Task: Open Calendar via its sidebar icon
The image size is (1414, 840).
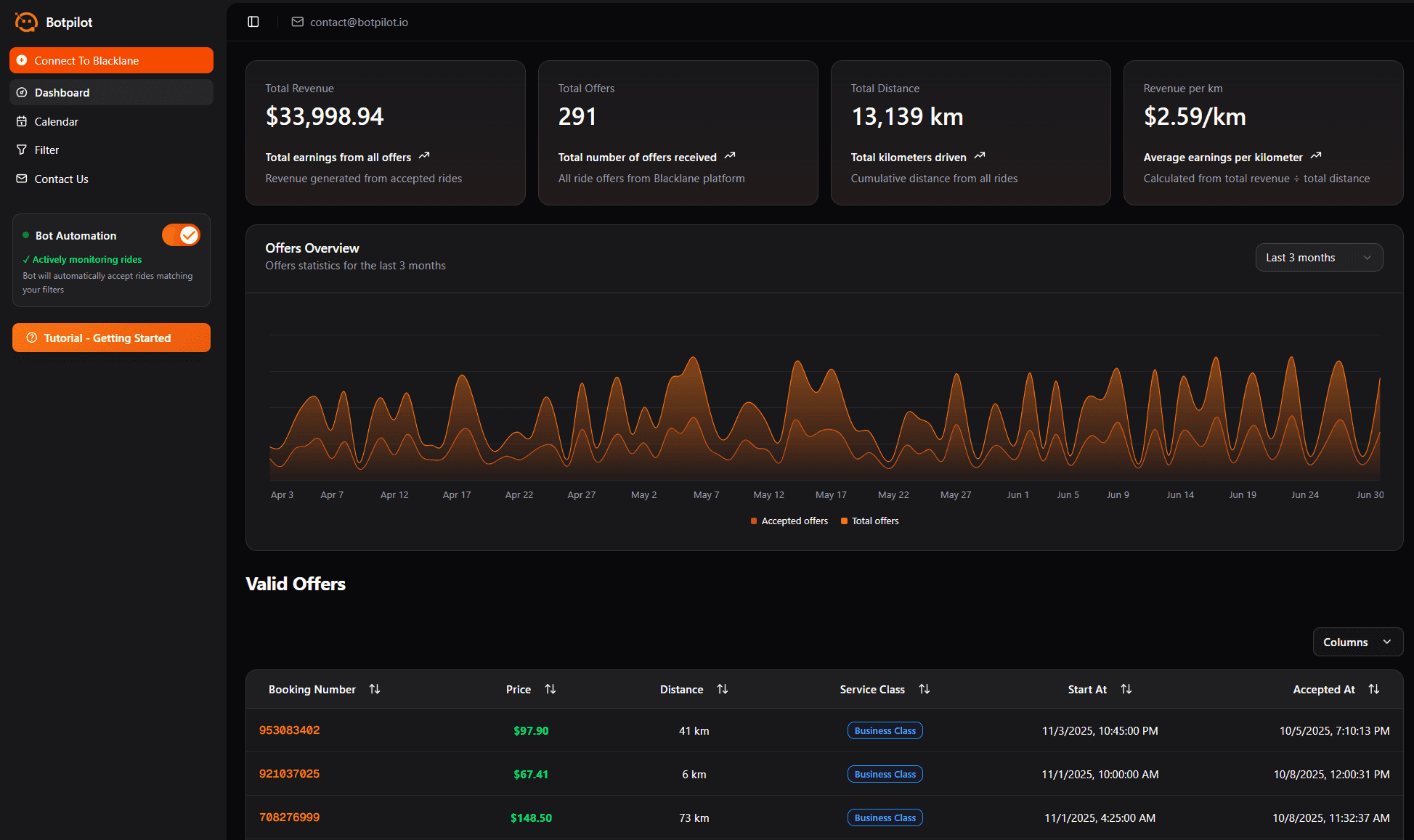Action: click(22, 121)
